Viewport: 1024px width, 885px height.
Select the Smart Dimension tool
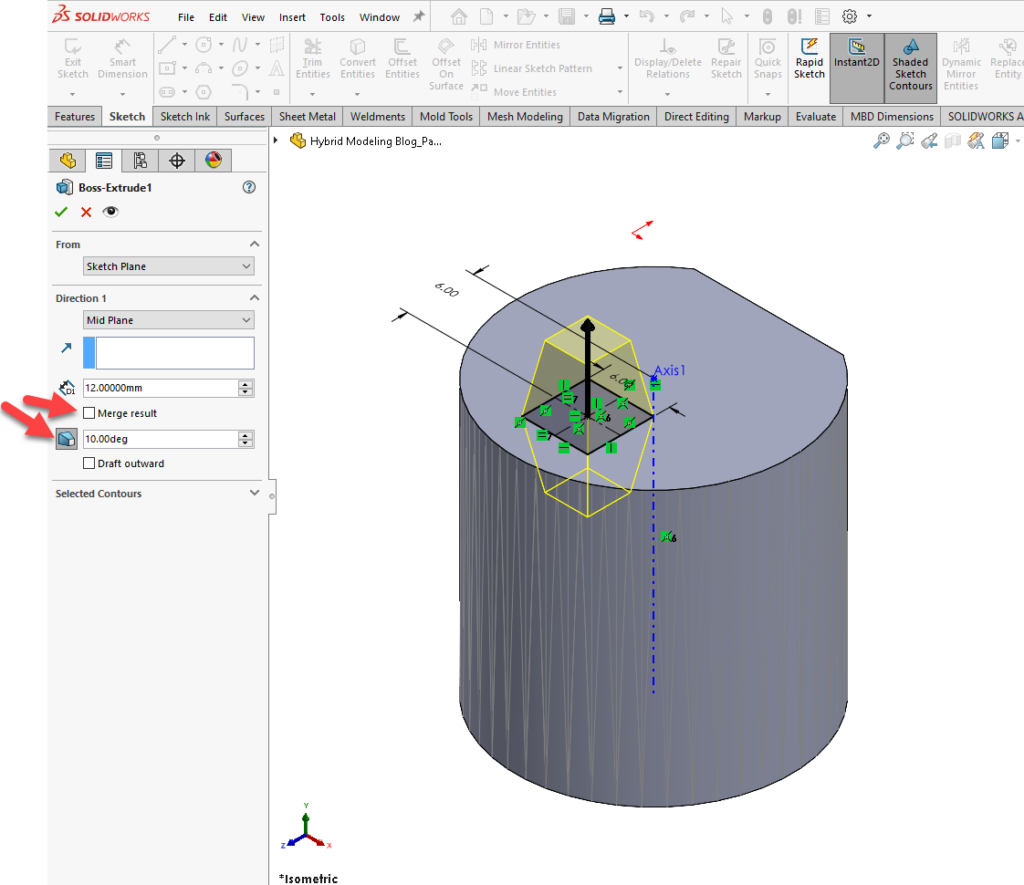coord(122,60)
